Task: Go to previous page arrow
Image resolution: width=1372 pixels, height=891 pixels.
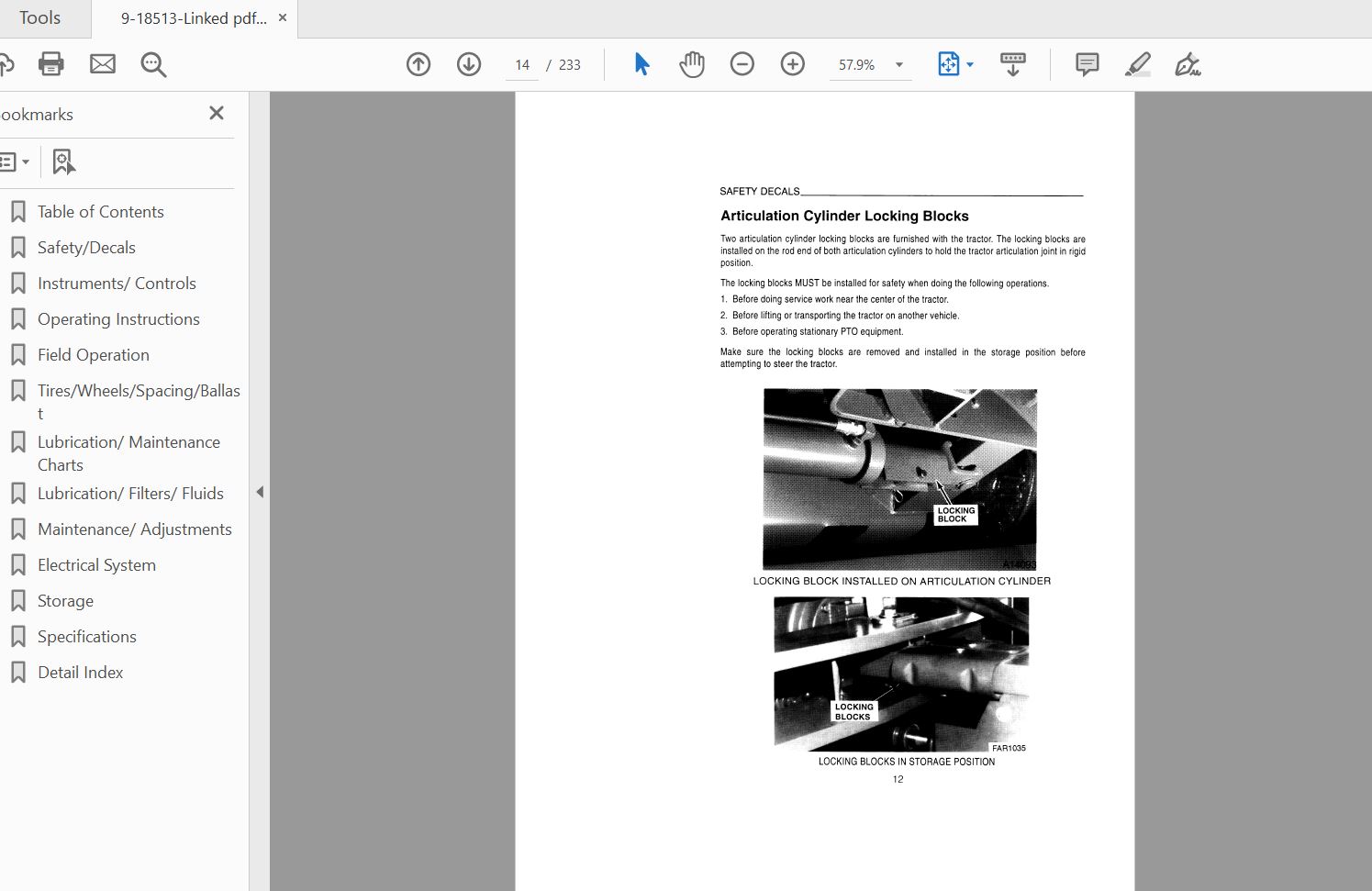Action: [x=418, y=64]
